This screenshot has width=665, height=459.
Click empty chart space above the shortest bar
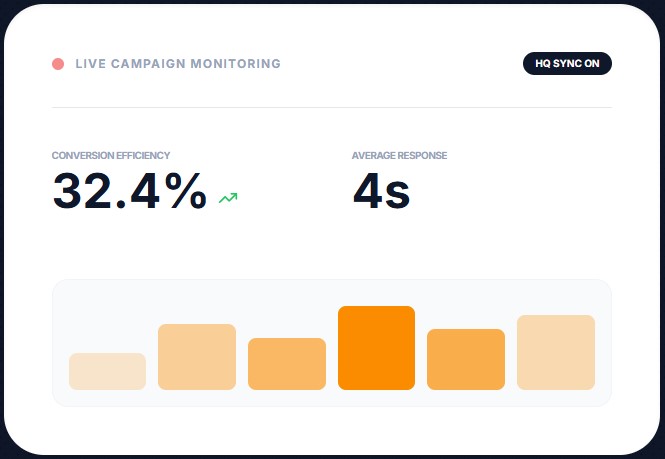click(107, 318)
